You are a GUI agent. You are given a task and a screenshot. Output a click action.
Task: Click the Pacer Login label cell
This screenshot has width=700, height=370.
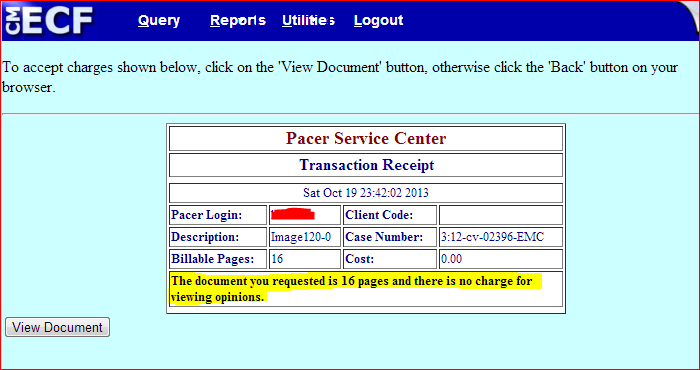click(x=218, y=215)
